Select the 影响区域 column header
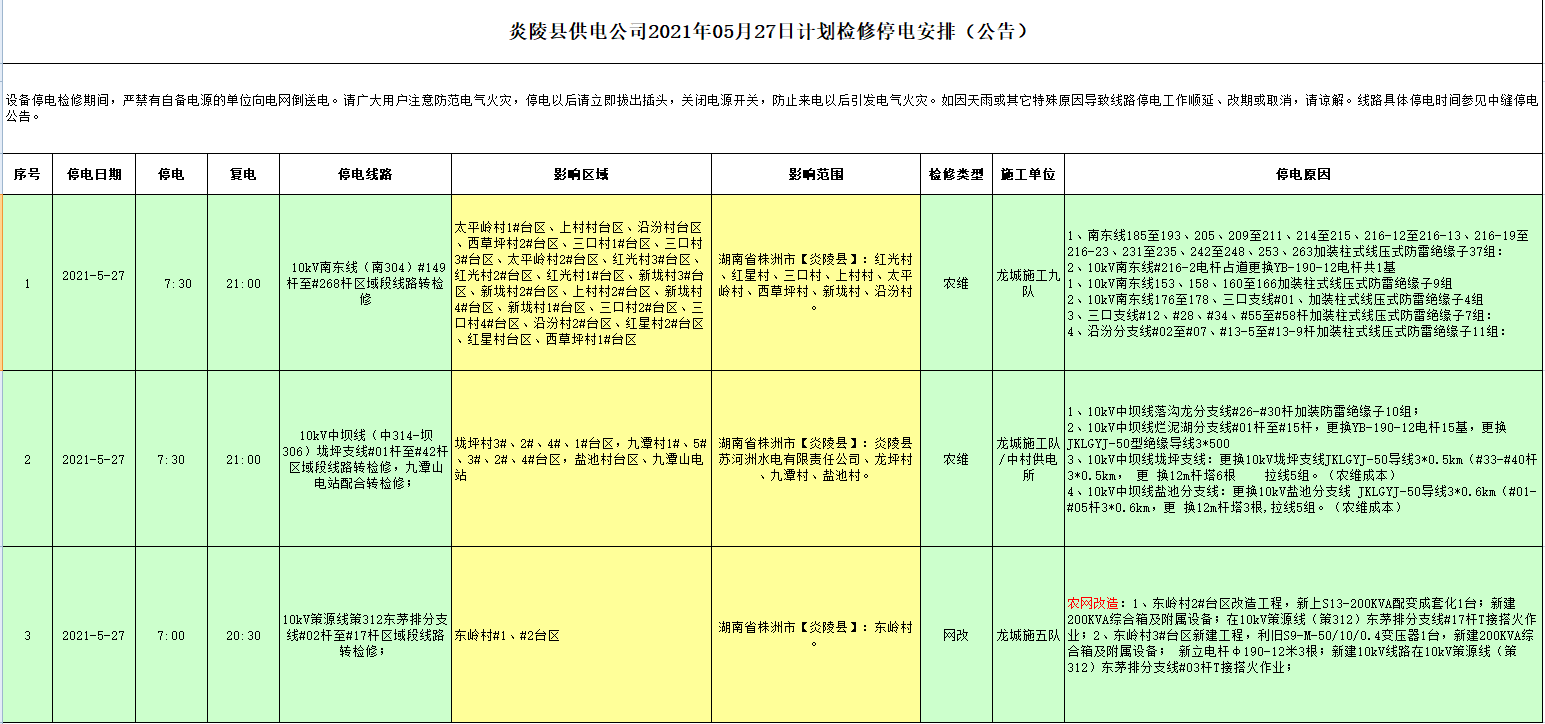This screenshot has height=724, width=1545. click(581, 174)
